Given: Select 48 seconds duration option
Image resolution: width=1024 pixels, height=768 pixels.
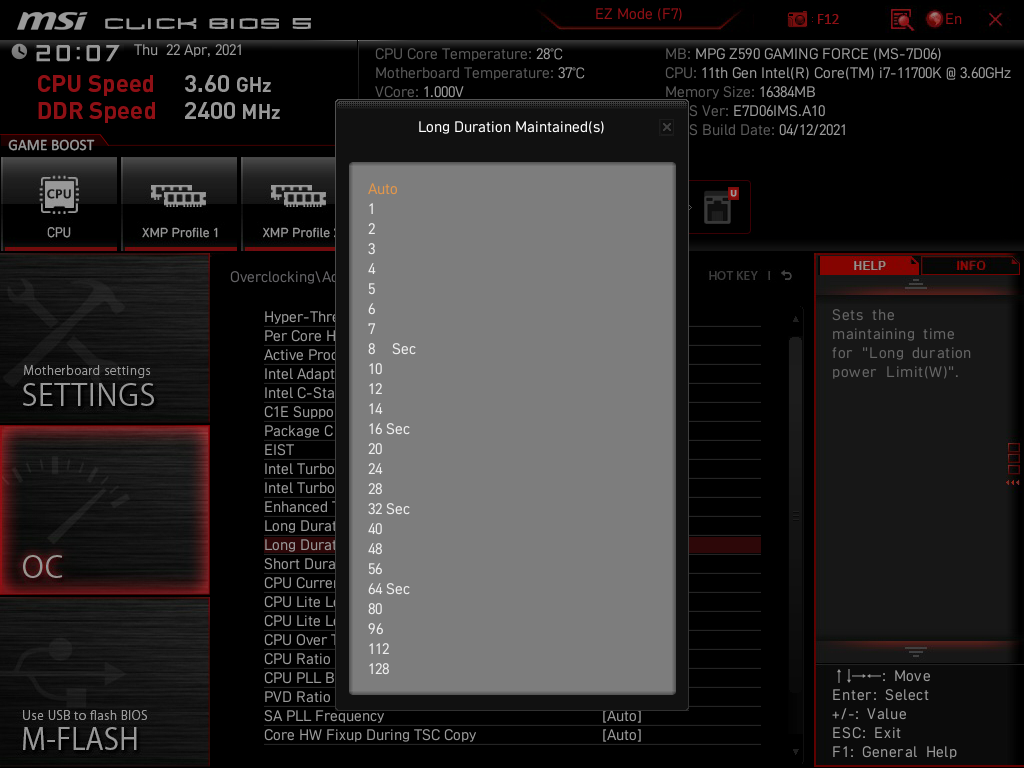Looking at the screenshot, I should 376,549.
